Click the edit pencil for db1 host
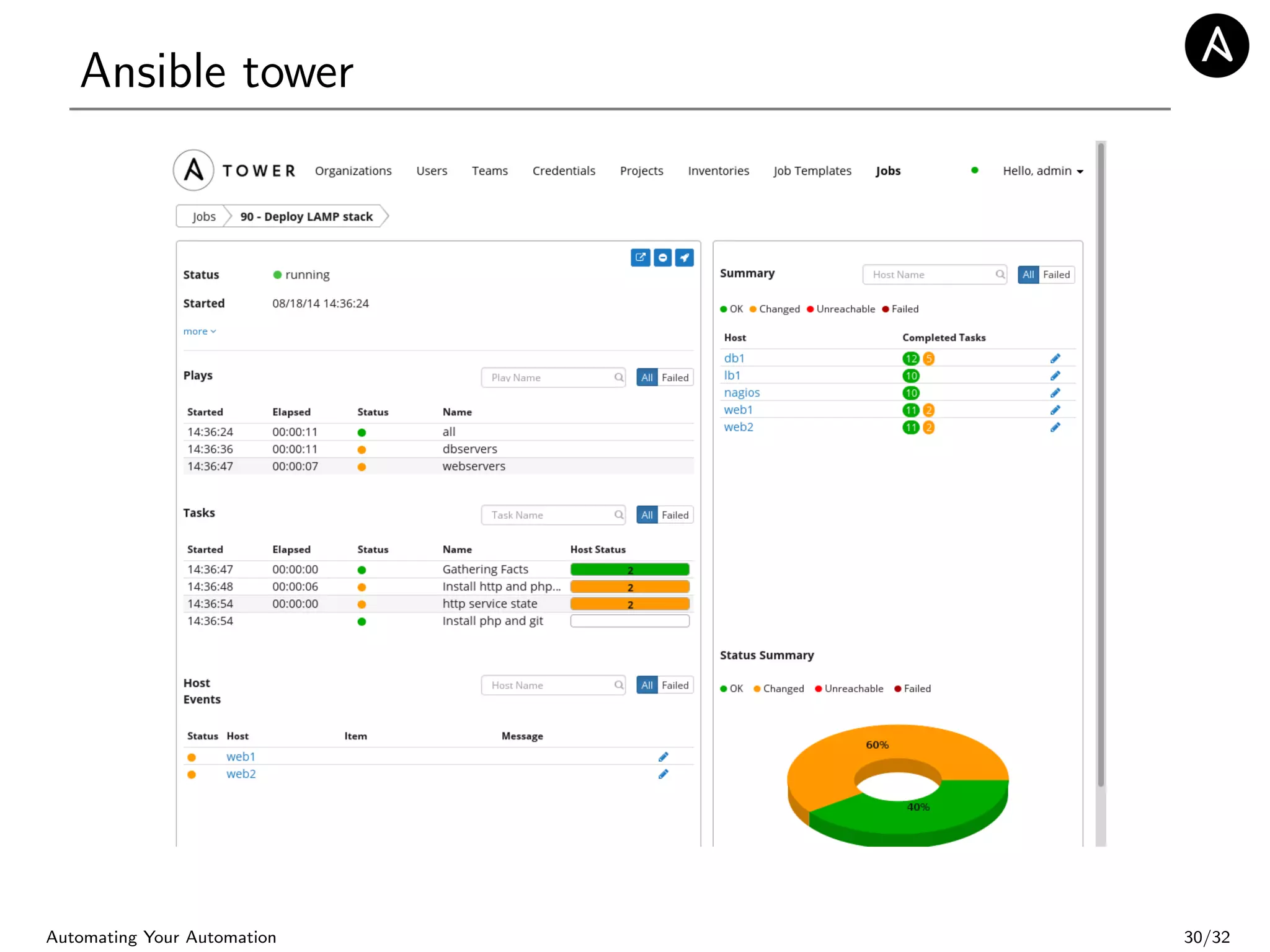Image resolution: width=1270 pixels, height=952 pixels. tap(1055, 358)
